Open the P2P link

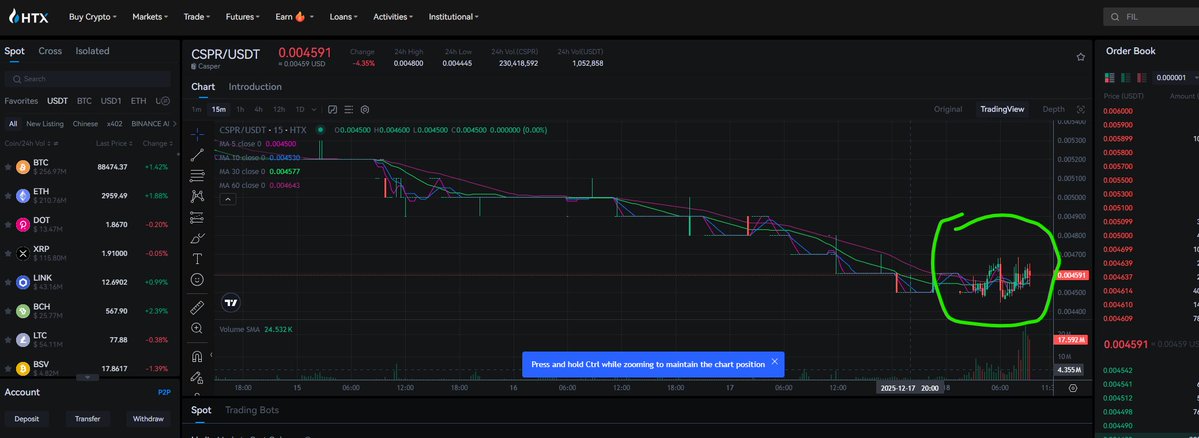(x=164, y=392)
